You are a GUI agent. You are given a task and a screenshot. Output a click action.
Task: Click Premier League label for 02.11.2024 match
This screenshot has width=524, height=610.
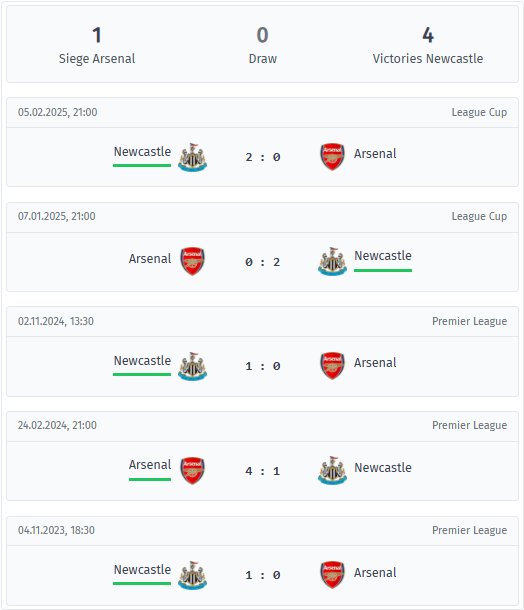pos(470,321)
